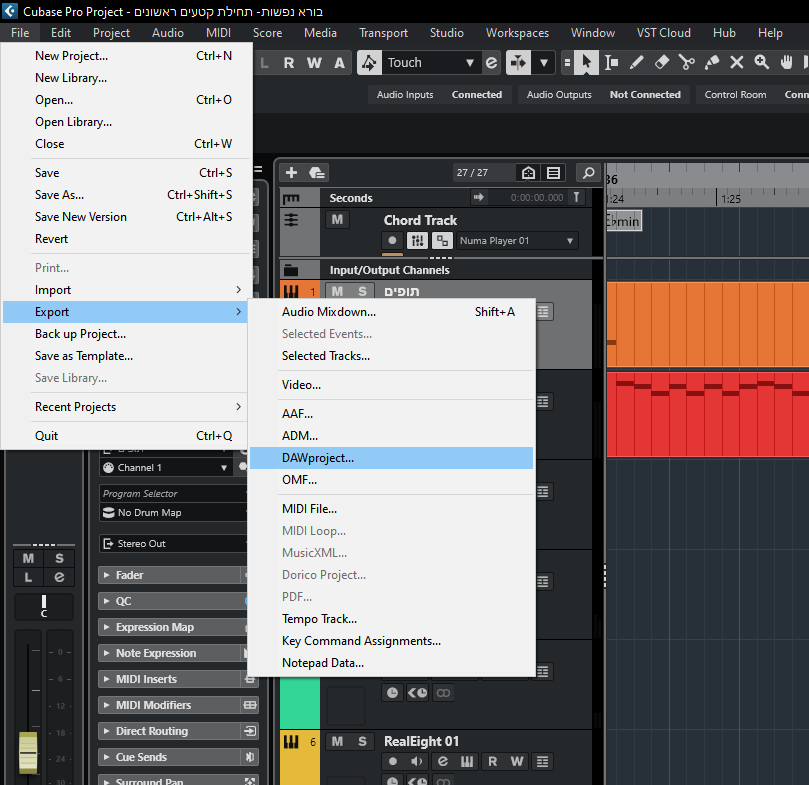Screen dimensions: 809x785
Task: Click the Add Track plus icon
Action: 292,172
